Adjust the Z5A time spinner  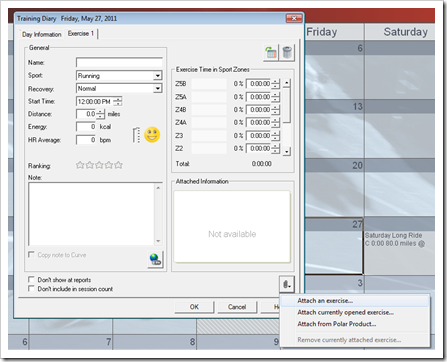pyautogui.click(x=275, y=97)
